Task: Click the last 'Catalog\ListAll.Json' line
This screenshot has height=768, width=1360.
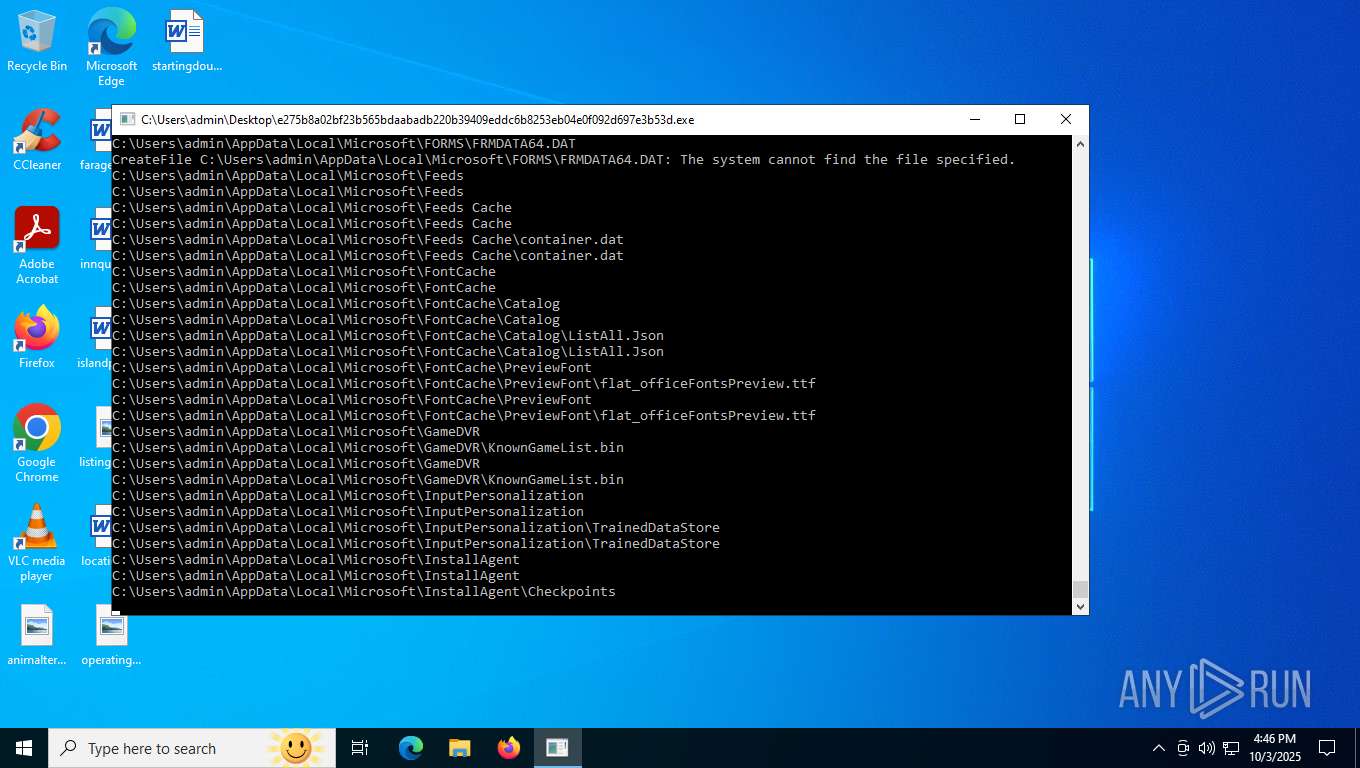Action: coord(388,352)
